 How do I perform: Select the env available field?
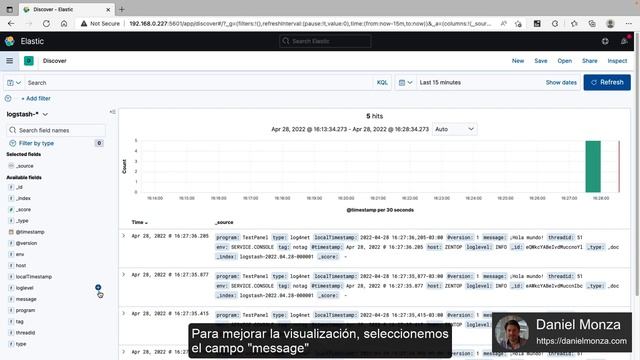click(x=20, y=254)
